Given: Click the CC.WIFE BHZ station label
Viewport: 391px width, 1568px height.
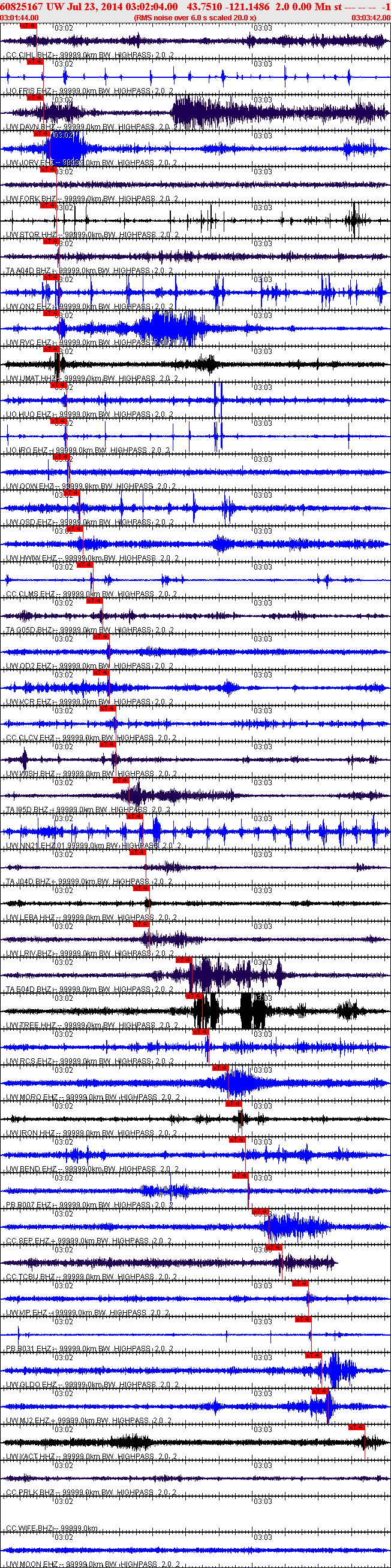Looking at the screenshot, I should pos(29,1528).
